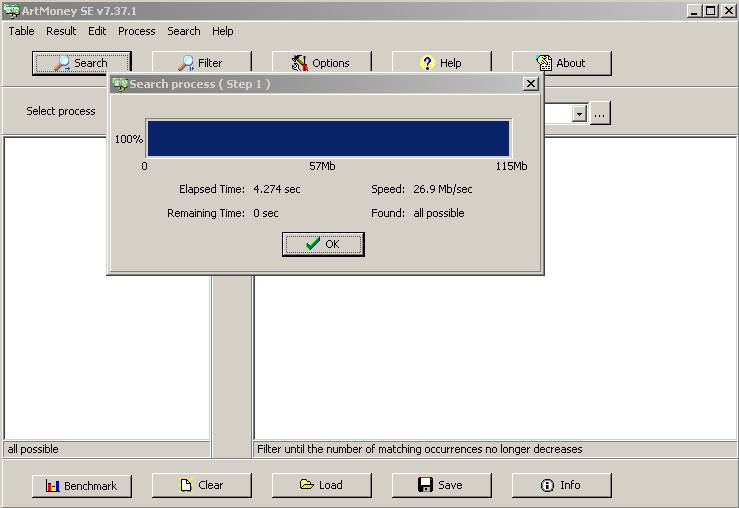This screenshot has height=508, width=739.
Task: Click the ellipsis browse button
Action: tap(600, 114)
